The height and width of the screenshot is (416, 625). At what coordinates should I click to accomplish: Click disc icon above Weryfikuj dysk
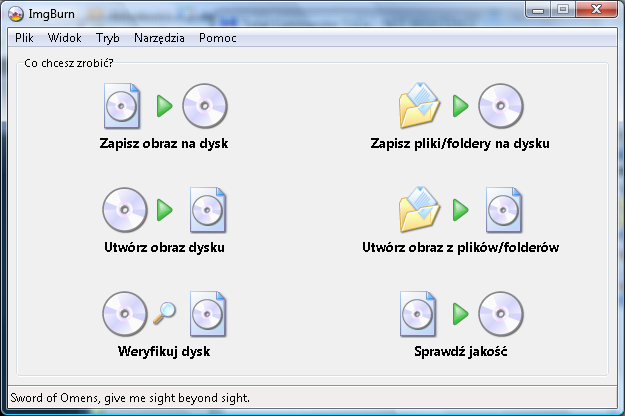[125, 314]
